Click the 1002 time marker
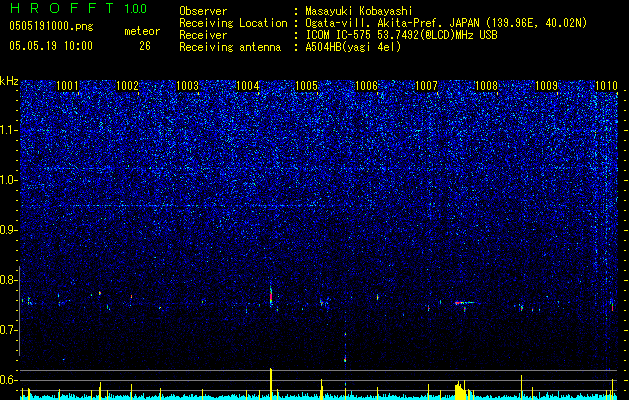 [x=127, y=85]
